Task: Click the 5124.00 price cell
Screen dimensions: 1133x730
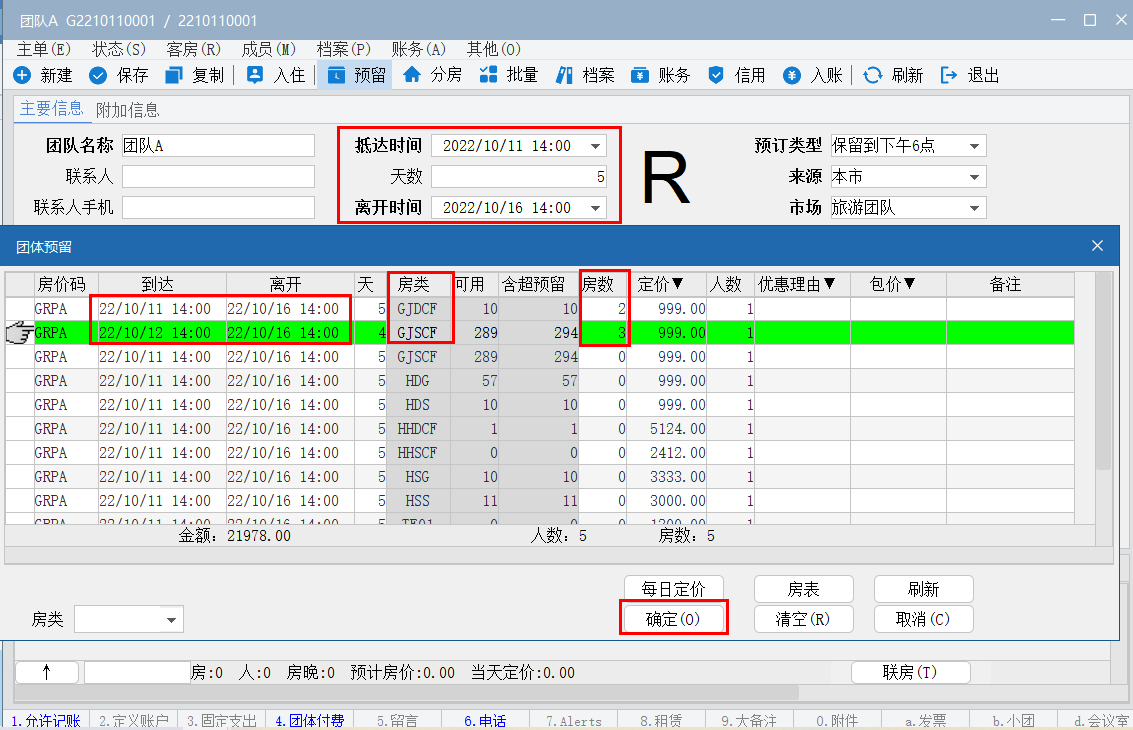Action: point(667,429)
